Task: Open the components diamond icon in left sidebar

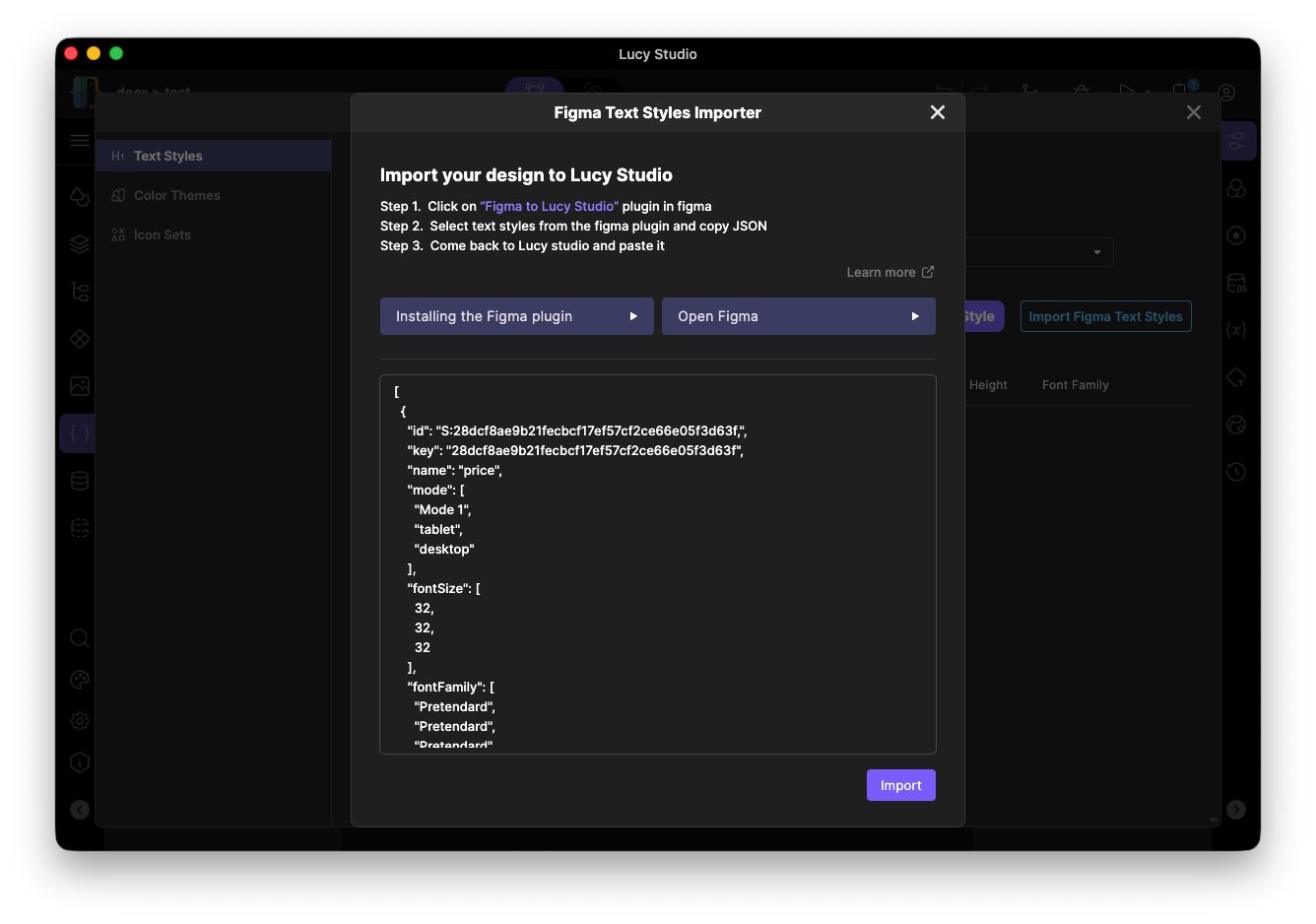Action: tap(80, 339)
